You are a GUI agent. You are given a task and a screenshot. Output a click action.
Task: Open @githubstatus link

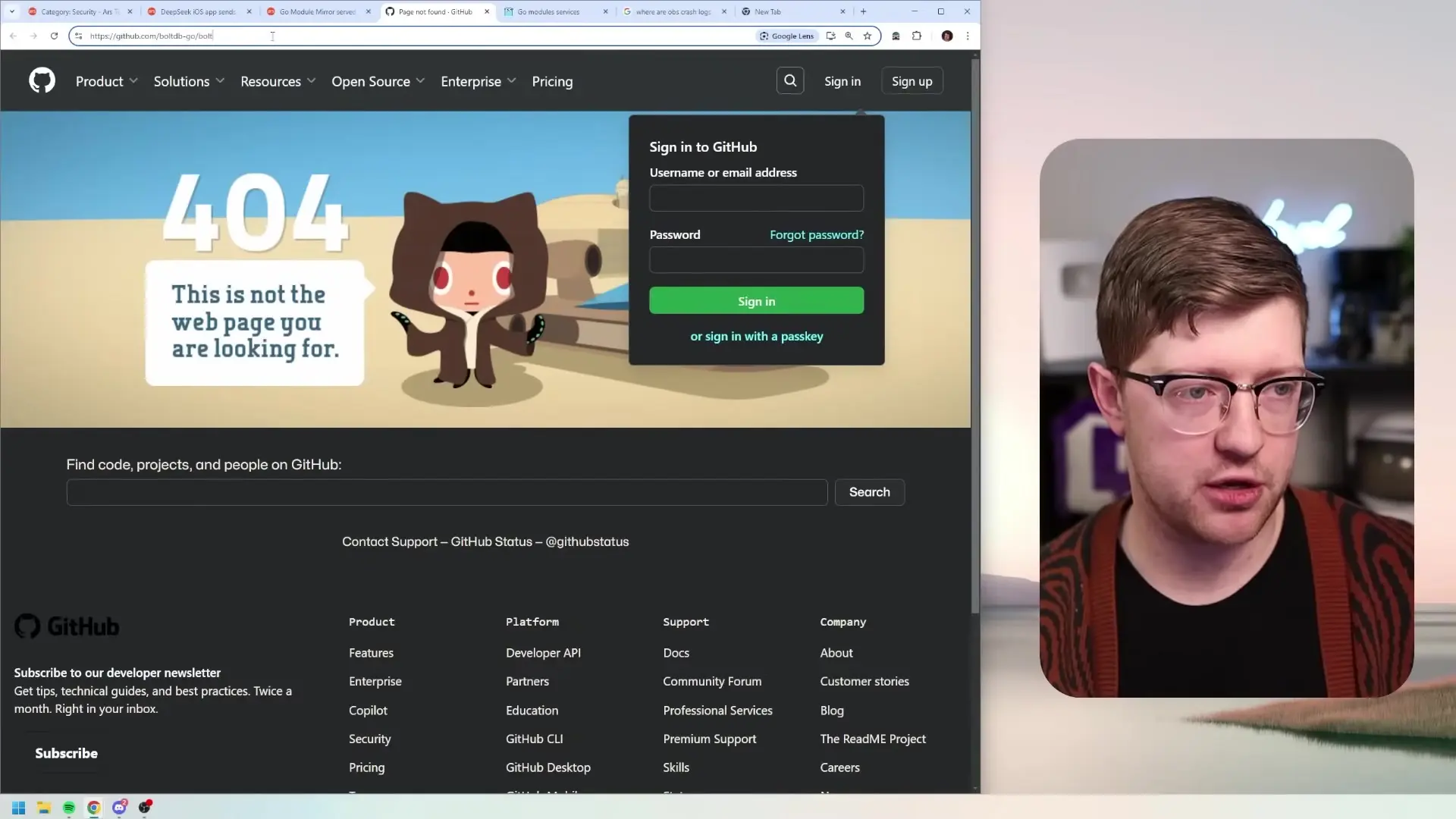point(587,541)
